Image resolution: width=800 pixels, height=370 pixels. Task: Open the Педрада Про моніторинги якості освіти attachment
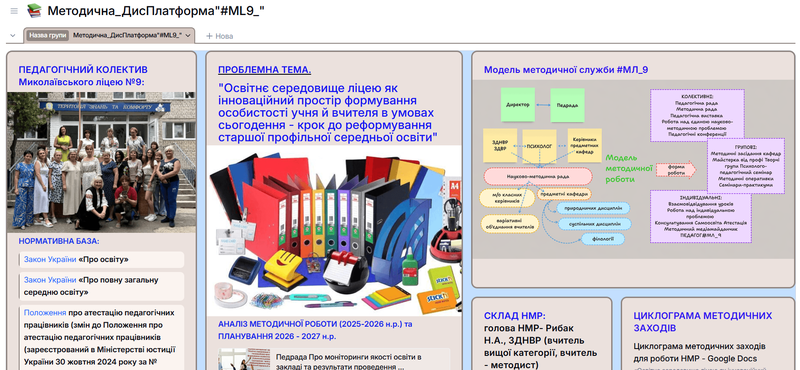pyautogui.click(x=334, y=359)
